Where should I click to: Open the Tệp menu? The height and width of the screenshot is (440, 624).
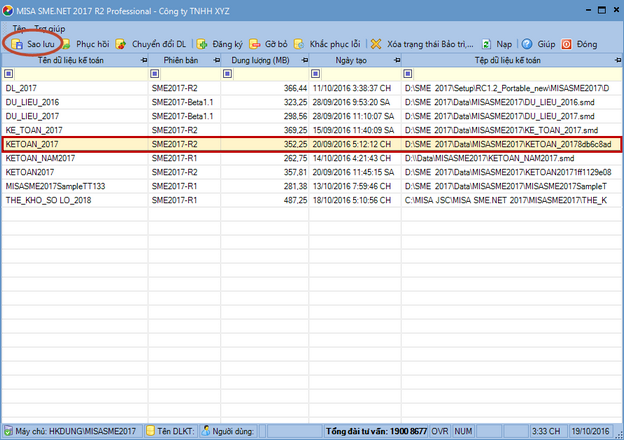(x=19, y=29)
